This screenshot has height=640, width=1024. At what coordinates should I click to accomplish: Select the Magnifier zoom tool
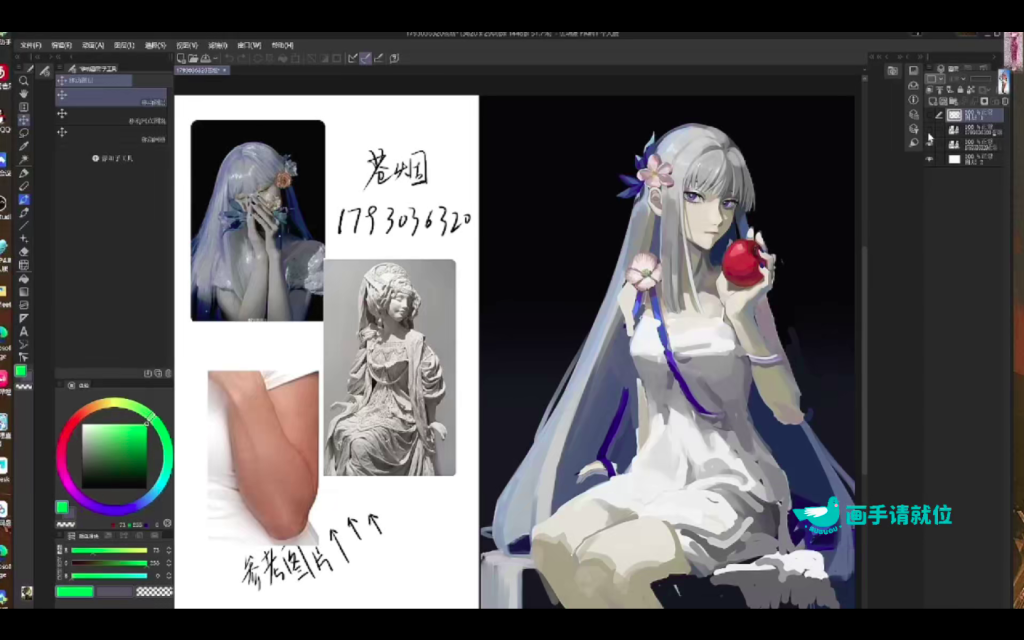(x=24, y=81)
